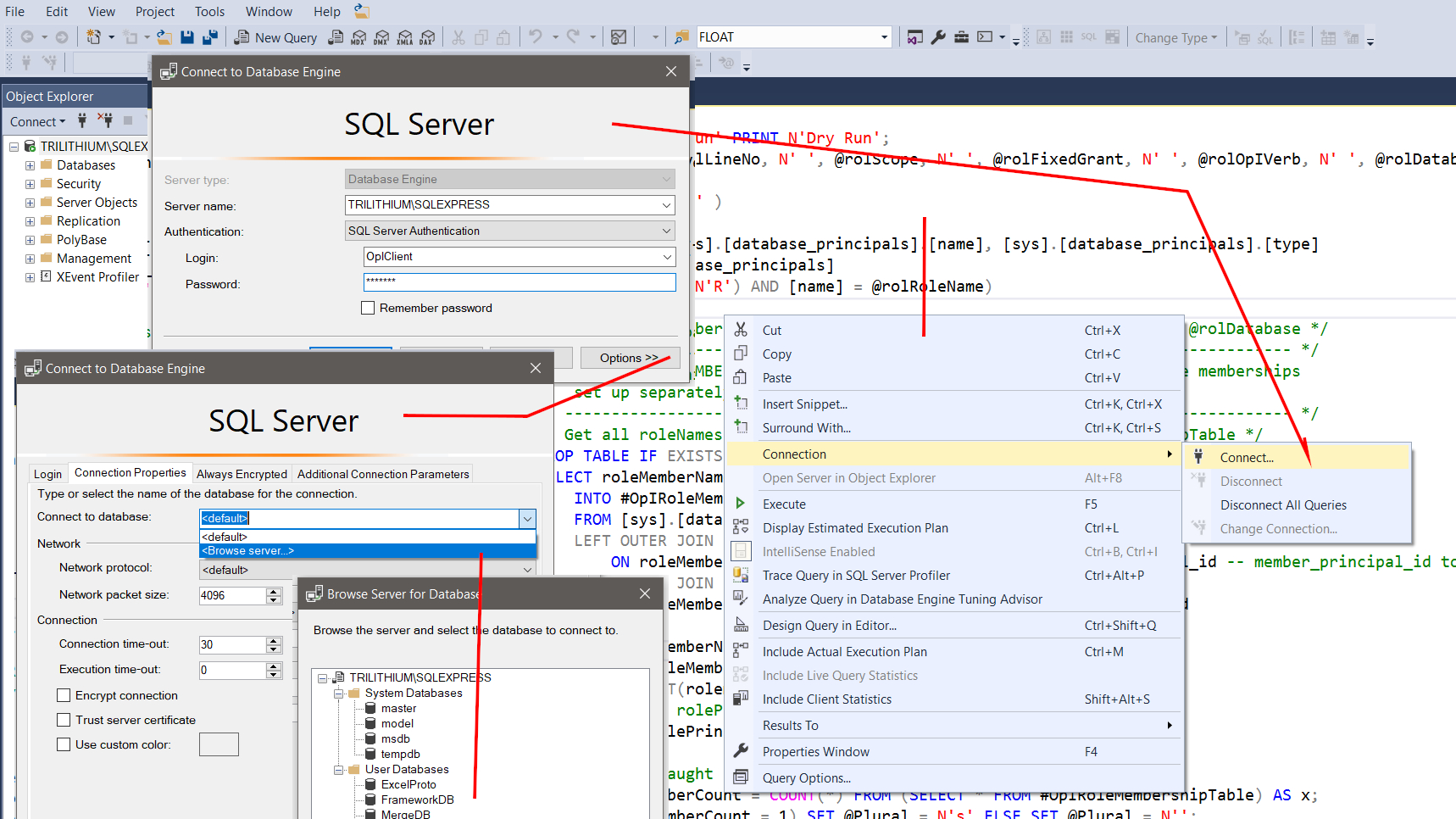Click the Design Query in Editor icon
Screen dimensions: 1456x819
point(741,625)
